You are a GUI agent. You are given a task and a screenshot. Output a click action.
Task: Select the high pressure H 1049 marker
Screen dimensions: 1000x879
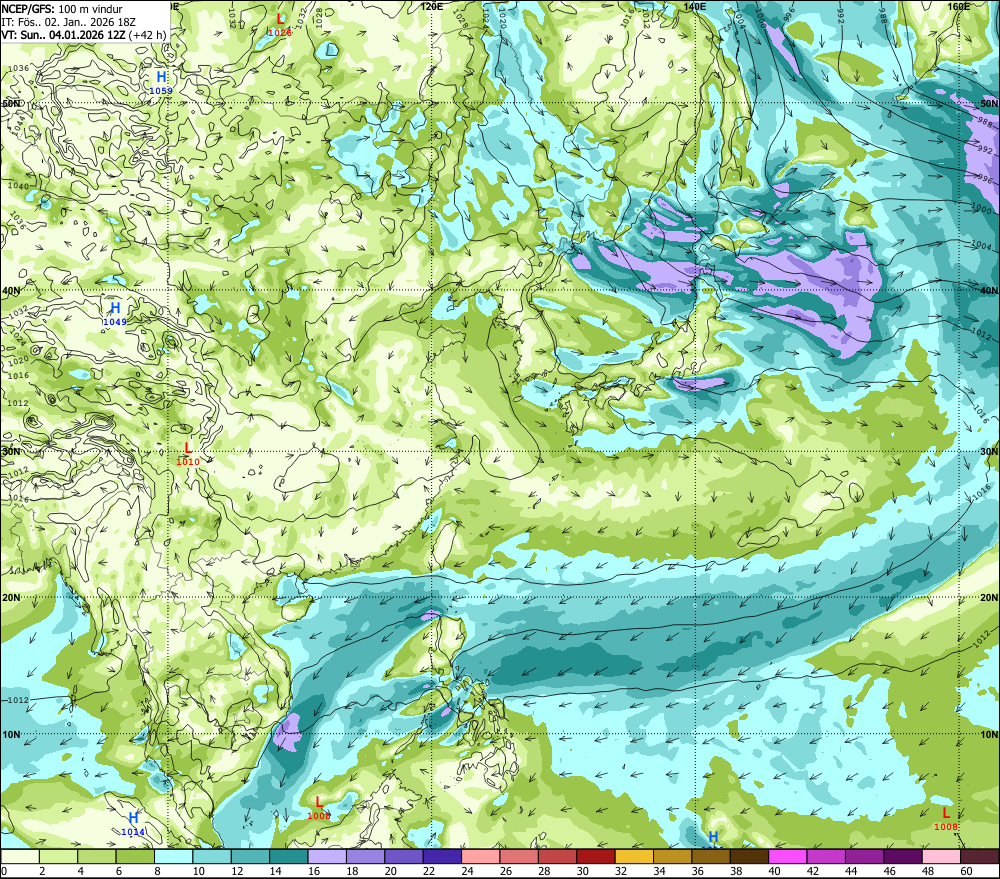[115, 314]
